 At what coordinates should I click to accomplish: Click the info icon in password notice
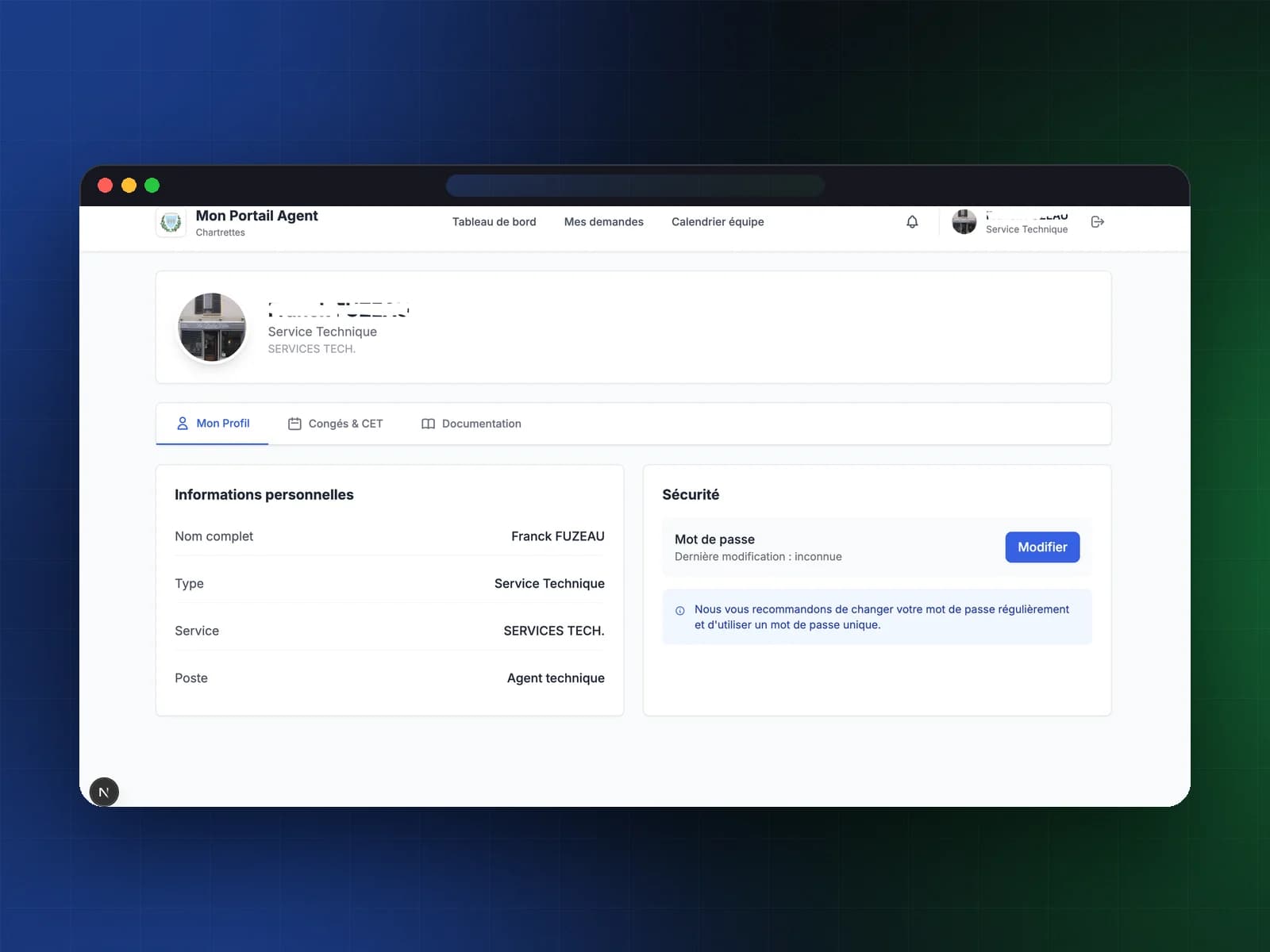680,611
